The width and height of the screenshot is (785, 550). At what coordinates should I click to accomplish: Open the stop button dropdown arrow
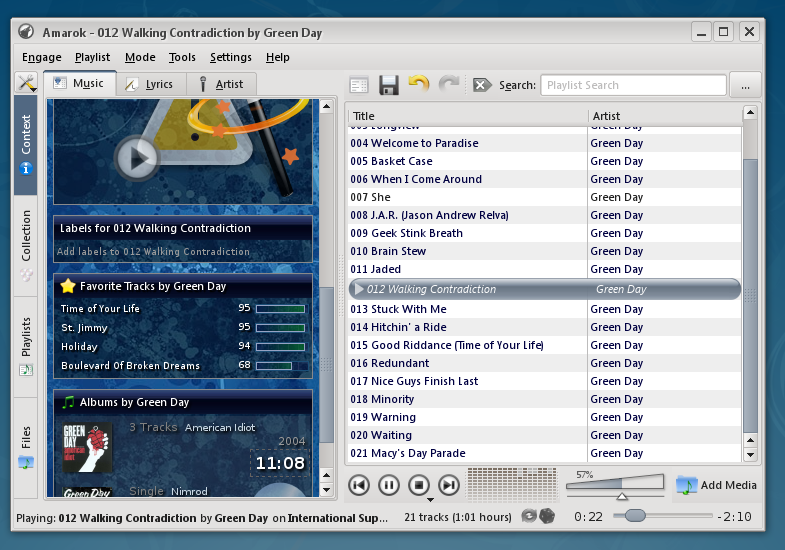pos(430,499)
